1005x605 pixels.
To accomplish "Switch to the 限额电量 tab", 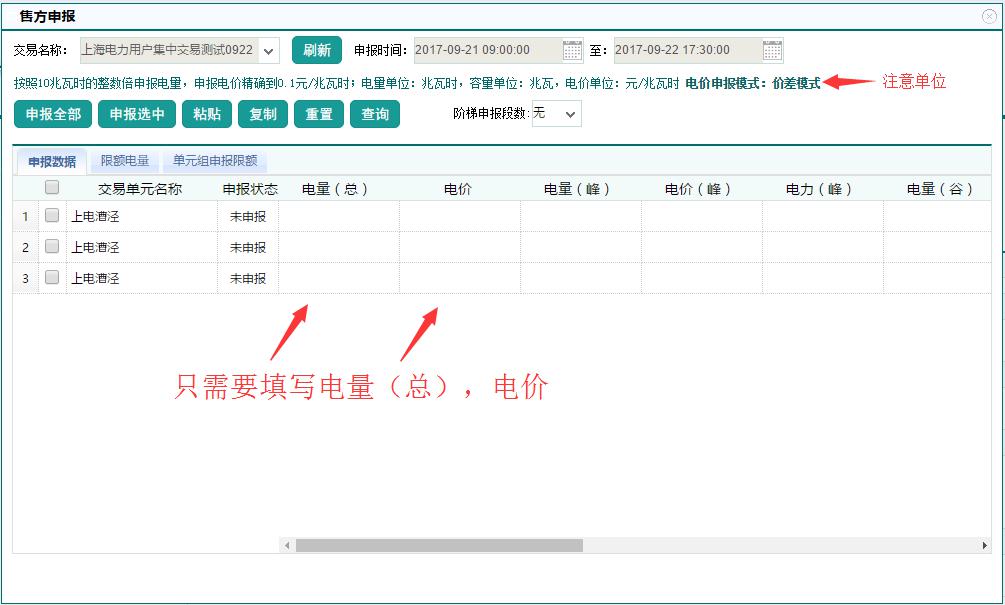I will [x=125, y=161].
